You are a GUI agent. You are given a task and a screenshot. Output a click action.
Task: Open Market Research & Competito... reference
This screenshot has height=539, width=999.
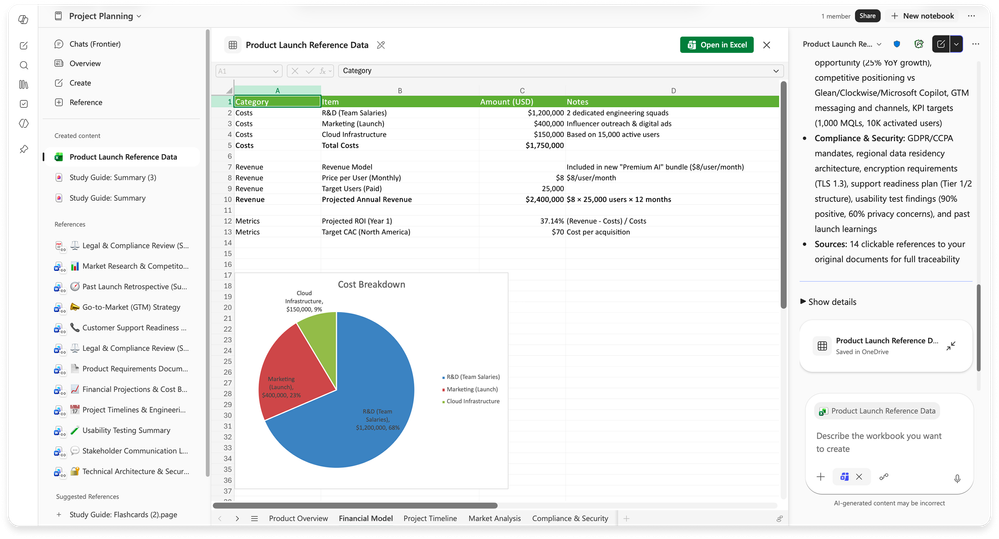point(121,266)
